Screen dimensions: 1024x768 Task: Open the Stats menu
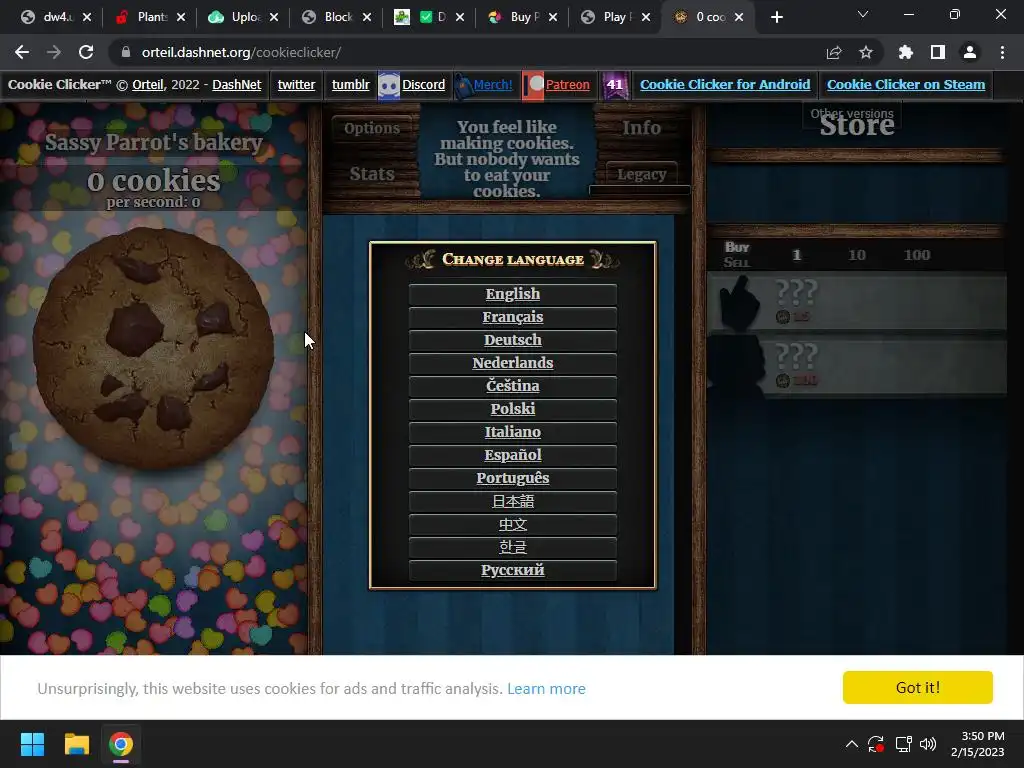point(372,174)
